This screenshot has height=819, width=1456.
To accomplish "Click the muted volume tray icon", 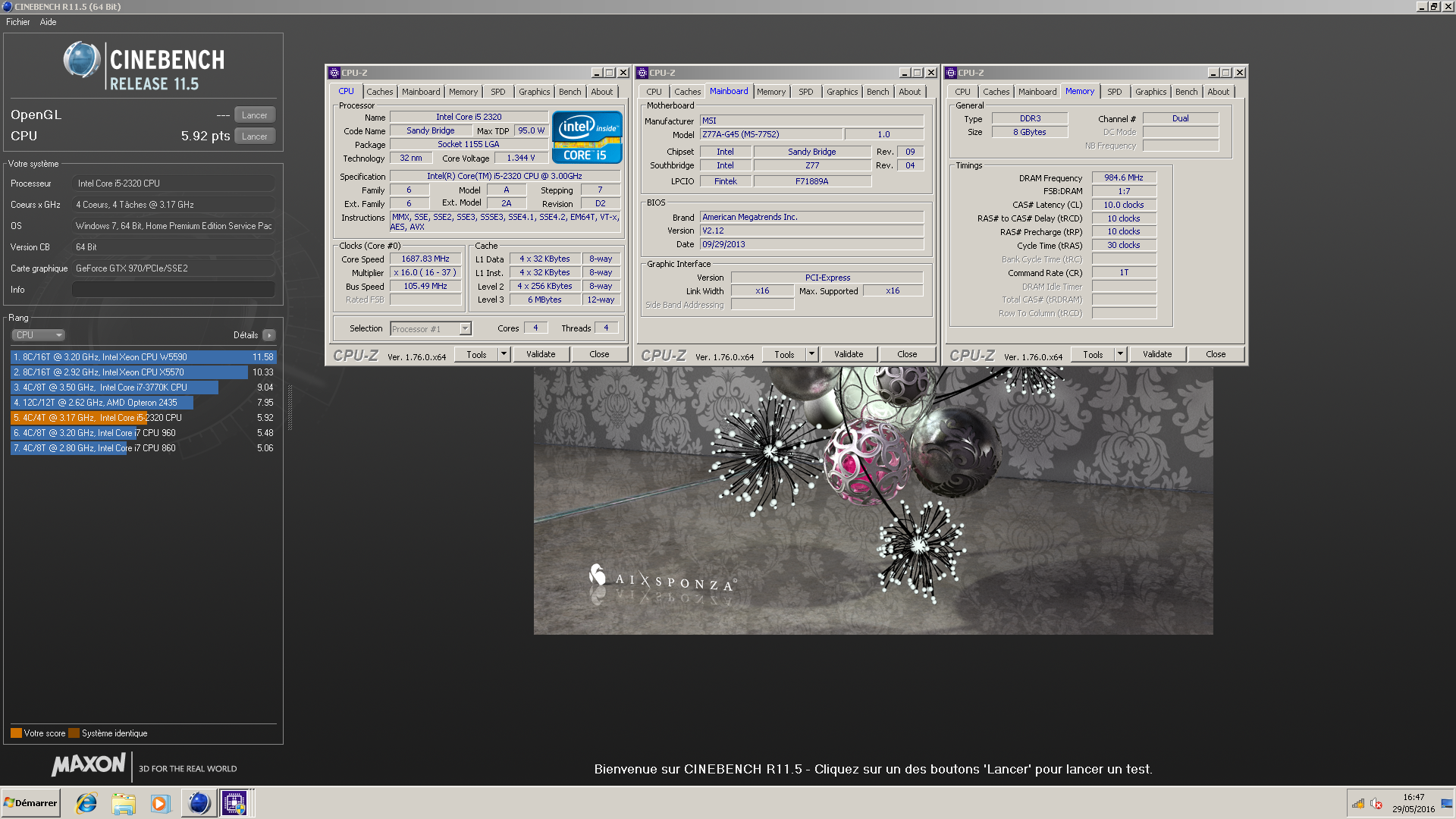I will click(x=1376, y=804).
